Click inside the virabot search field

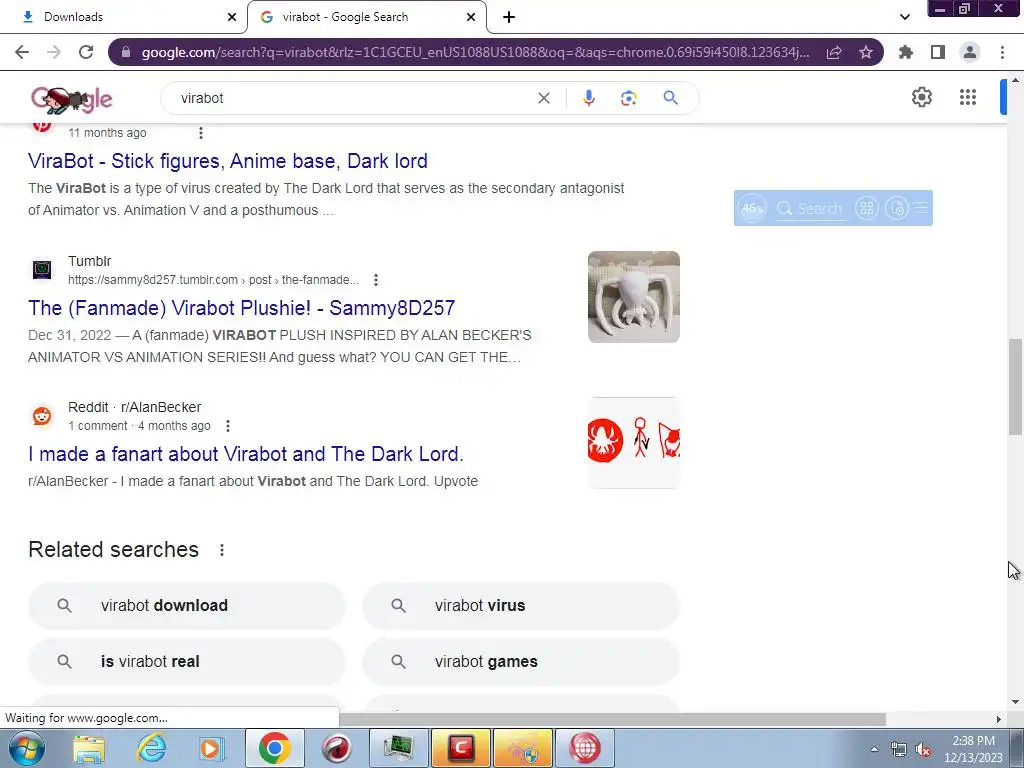pos(353,98)
